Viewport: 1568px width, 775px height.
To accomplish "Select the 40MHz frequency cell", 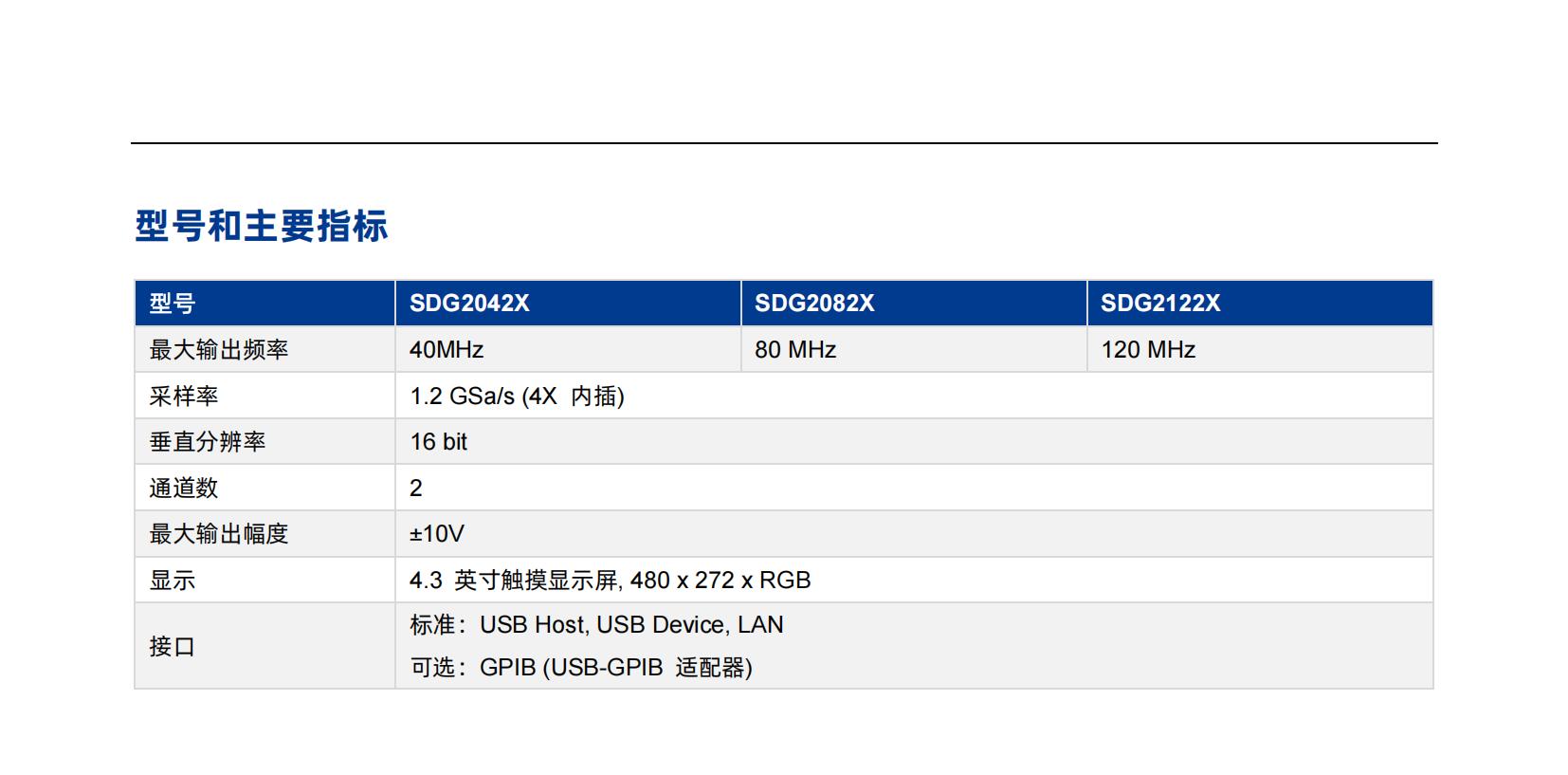I will [x=447, y=350].
